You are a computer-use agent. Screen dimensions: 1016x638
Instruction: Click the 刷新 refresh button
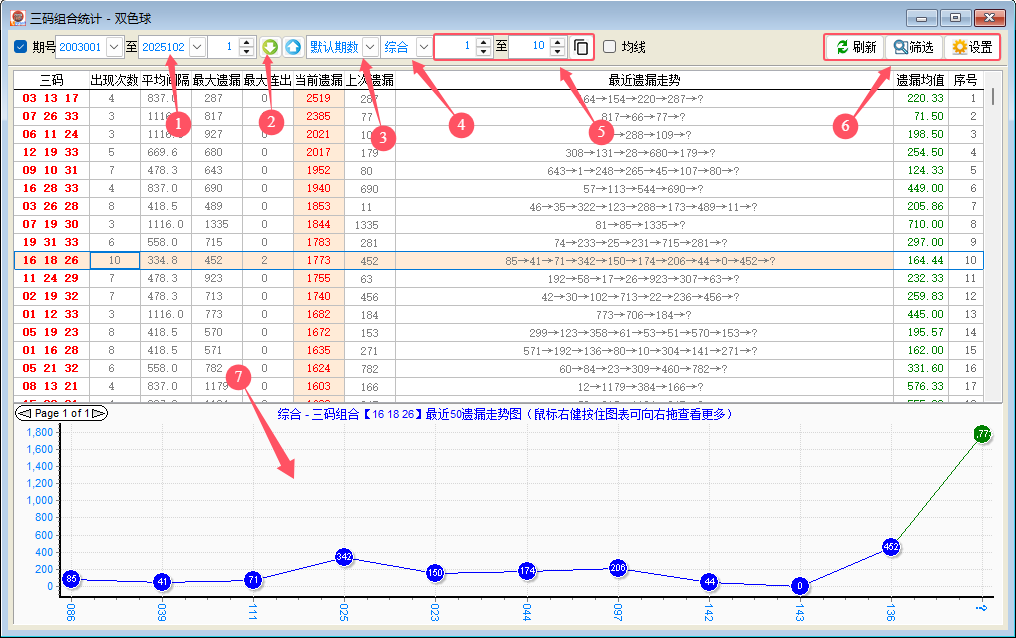pyautogui.click(x=856, y=47)
